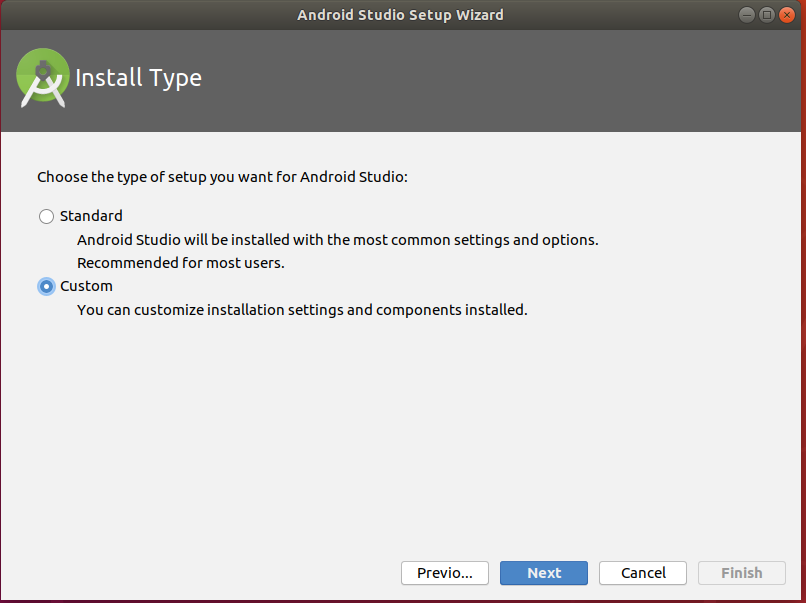The width and height of the screenshot is (806, 603).
Task: Click 'You can customize installation settings' description
Action: [302, 310]
